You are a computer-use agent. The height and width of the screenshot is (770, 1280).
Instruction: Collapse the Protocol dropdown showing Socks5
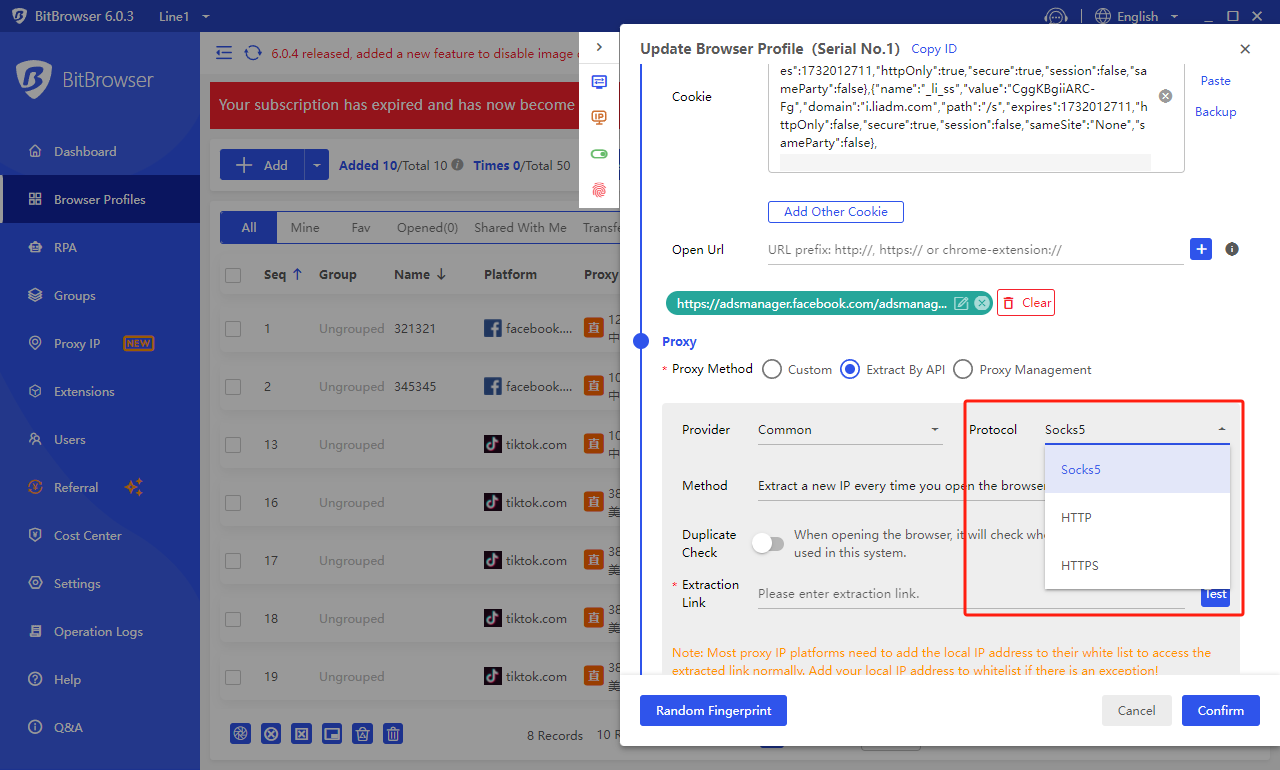[x=1136, y=429]
